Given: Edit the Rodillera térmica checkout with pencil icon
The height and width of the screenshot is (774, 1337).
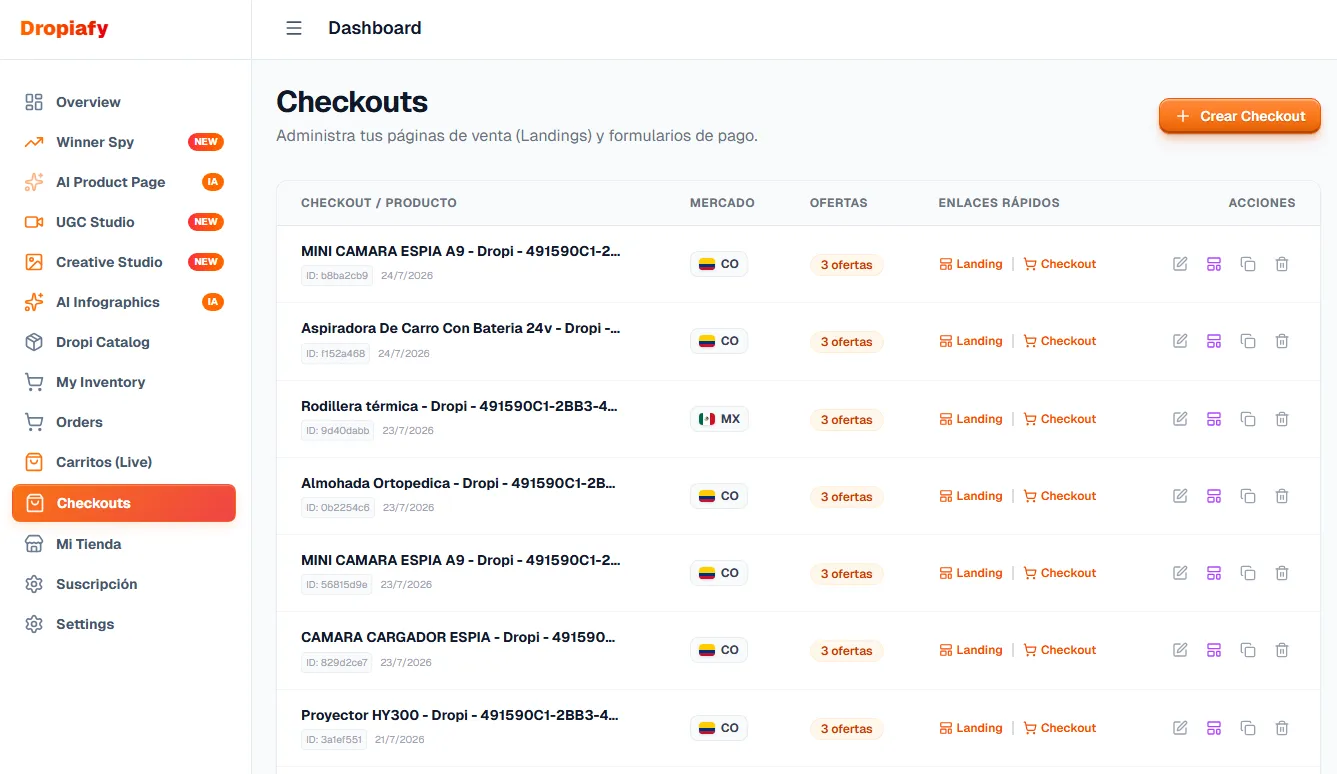Looking at the screenshot, I should tap(1180, 419).
